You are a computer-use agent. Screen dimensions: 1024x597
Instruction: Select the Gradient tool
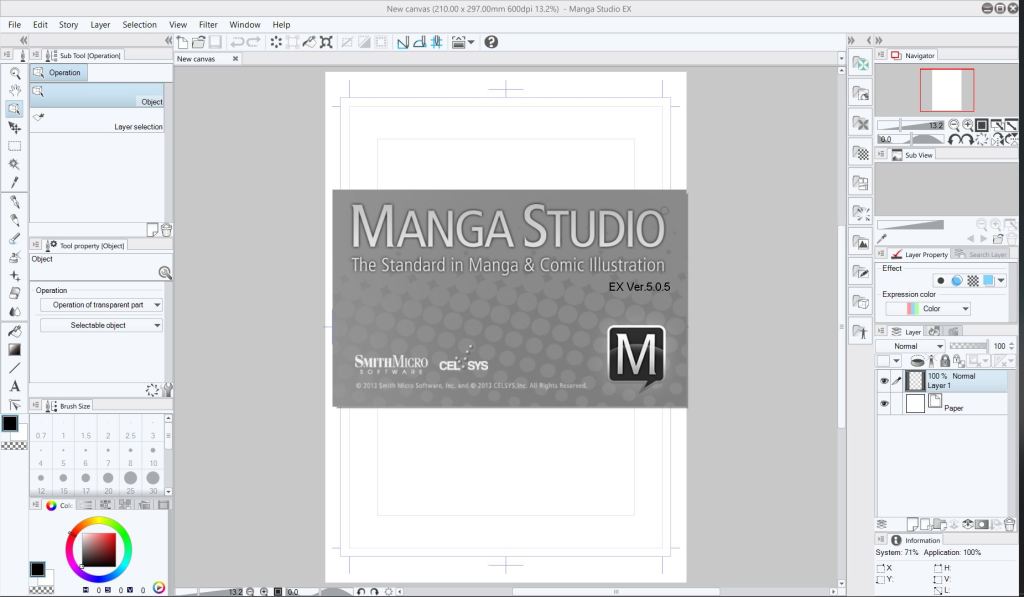coord(15,349)
